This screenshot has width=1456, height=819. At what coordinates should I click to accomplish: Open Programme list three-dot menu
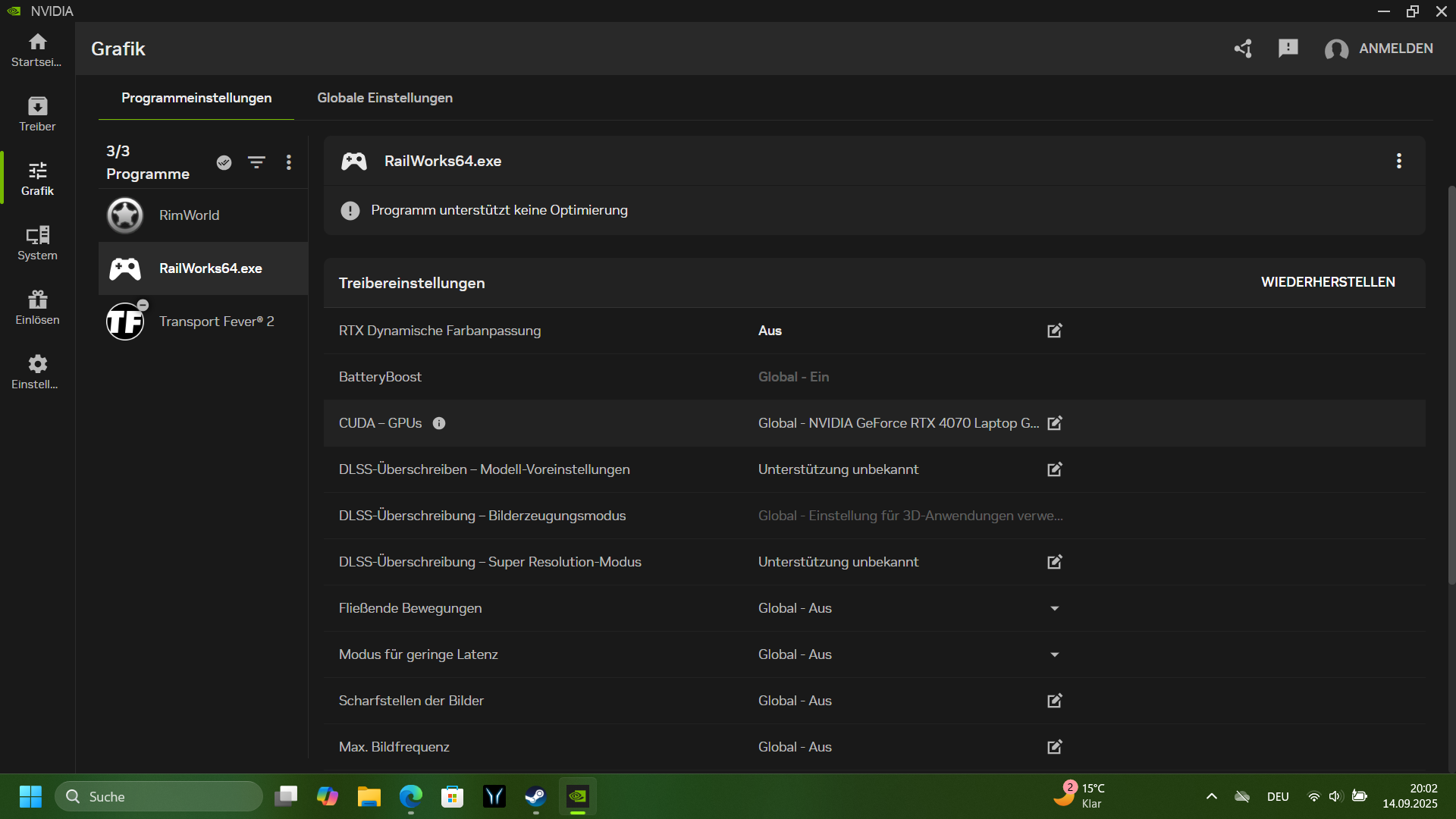288,162
